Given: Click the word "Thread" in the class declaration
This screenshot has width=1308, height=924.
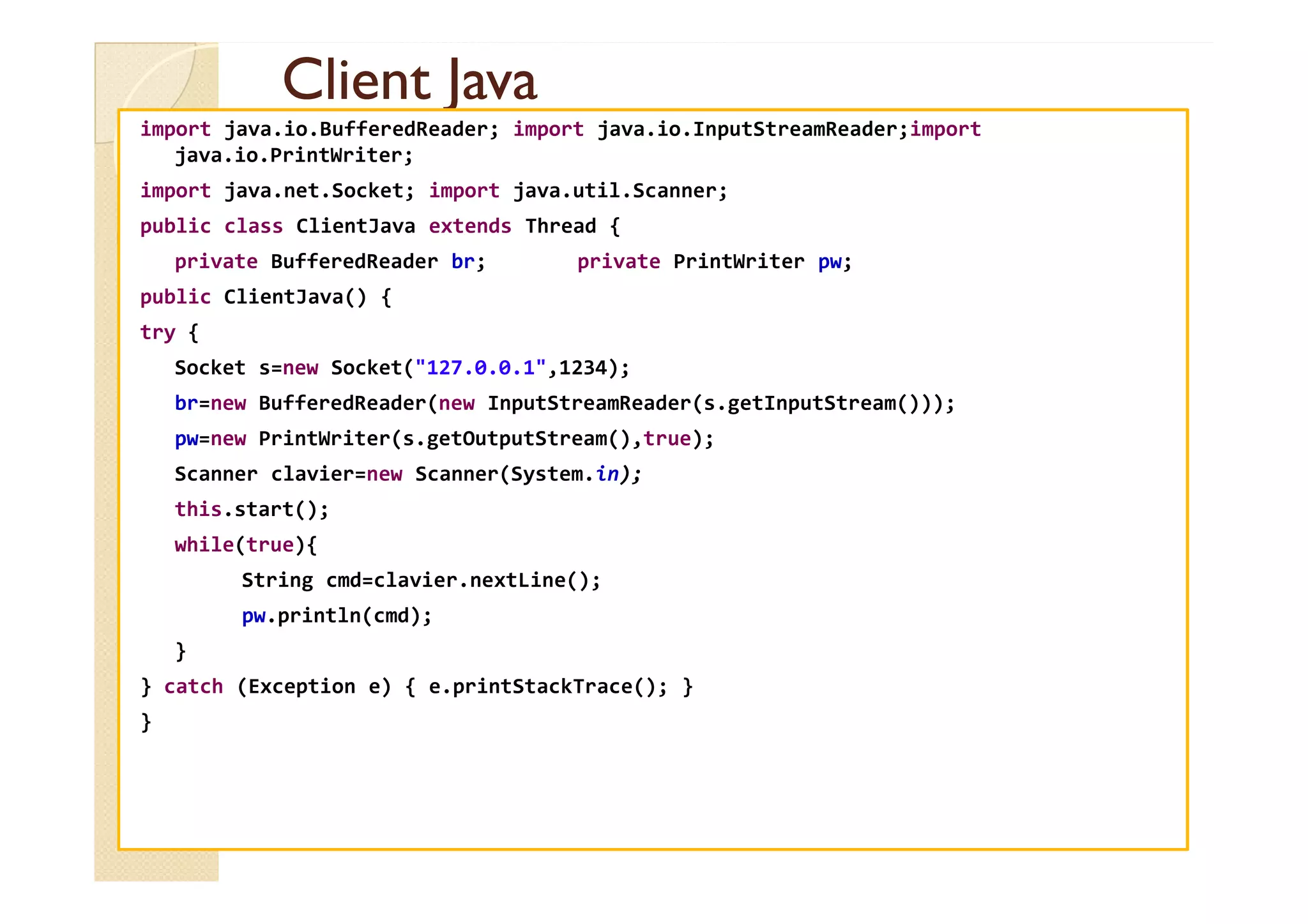Looking at the screenshot, I should tap(560, 226).
